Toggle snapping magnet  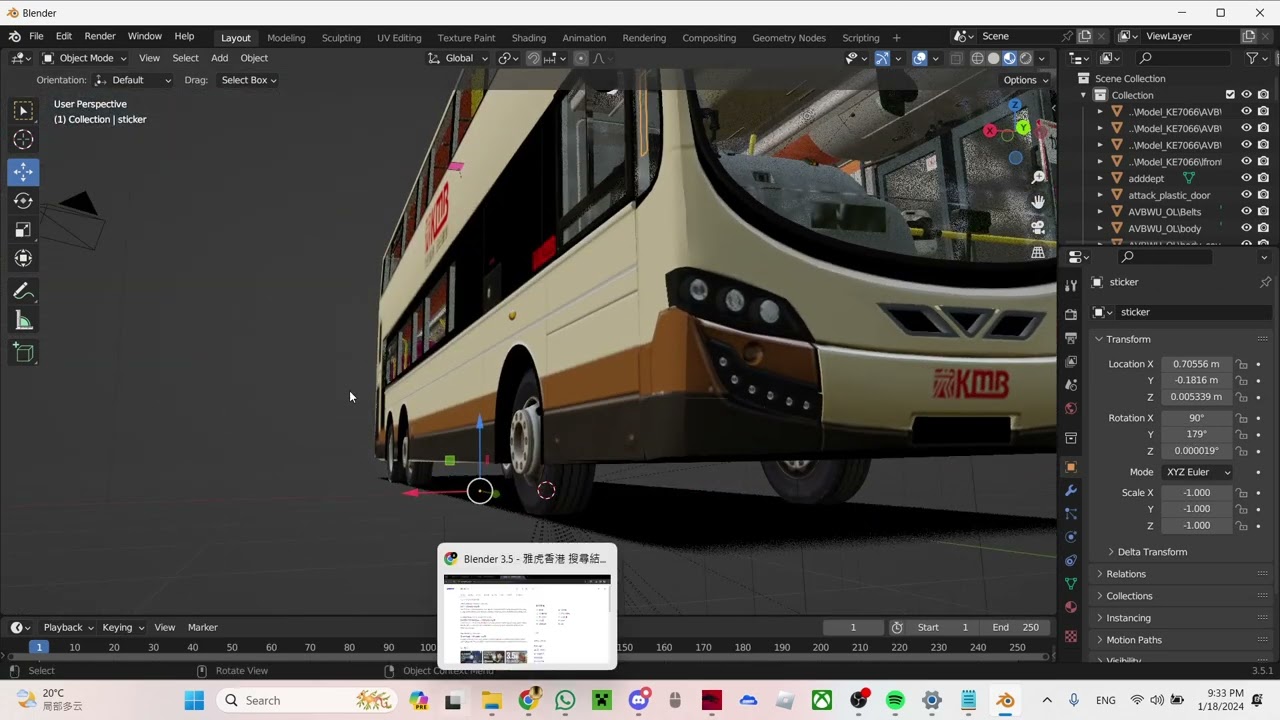click(x=534, y=58)
